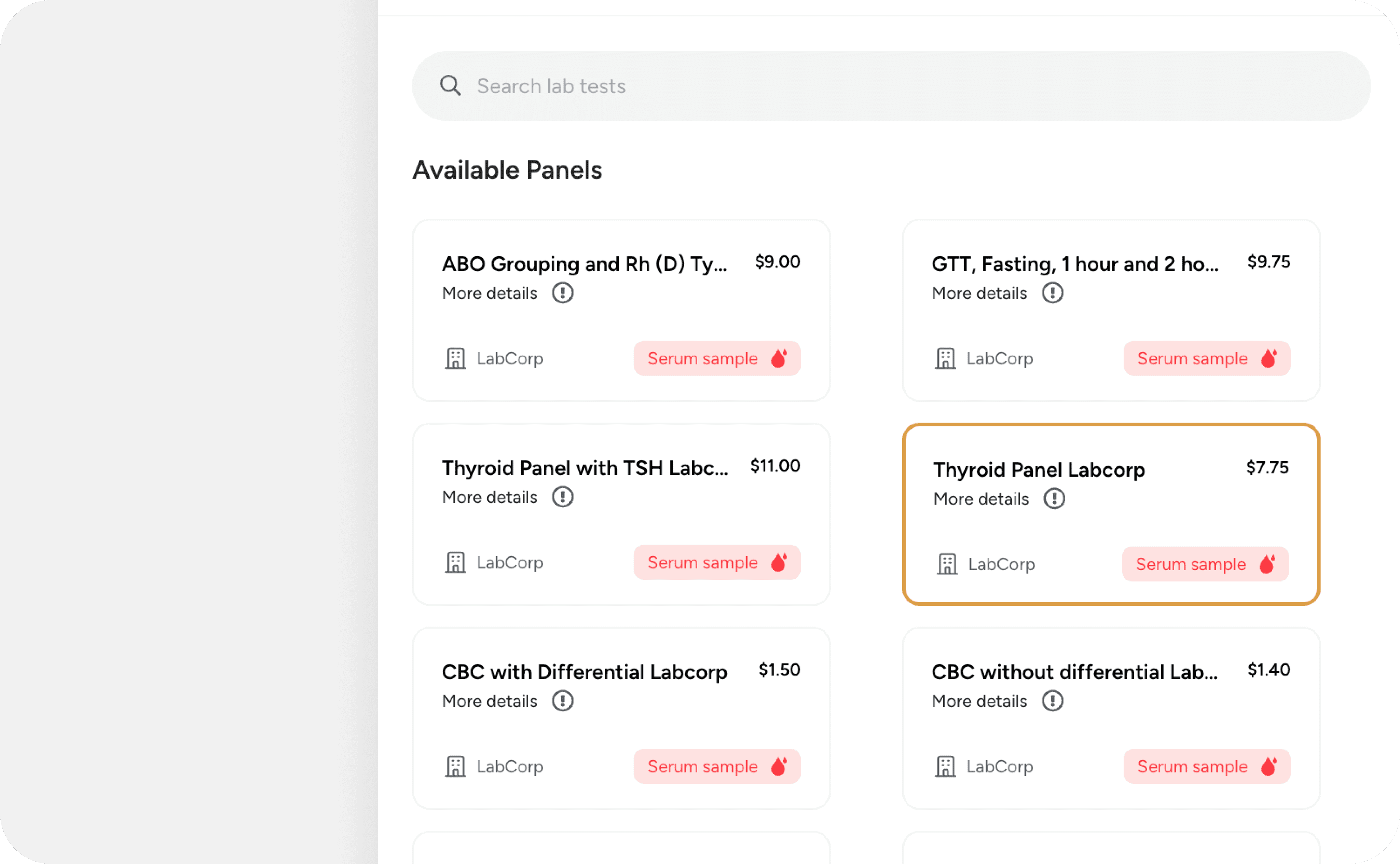Open info icon for CBC without differential
This screenshot has height=864, width=1400.
(1052, 701)
